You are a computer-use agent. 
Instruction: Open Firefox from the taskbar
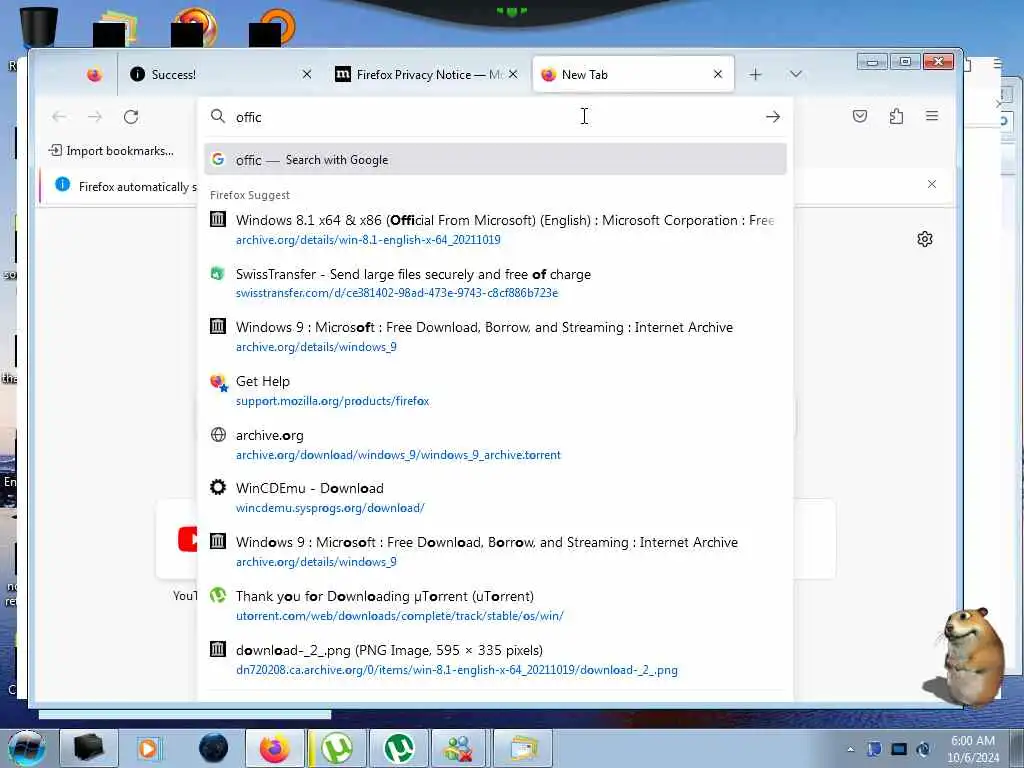275,748
